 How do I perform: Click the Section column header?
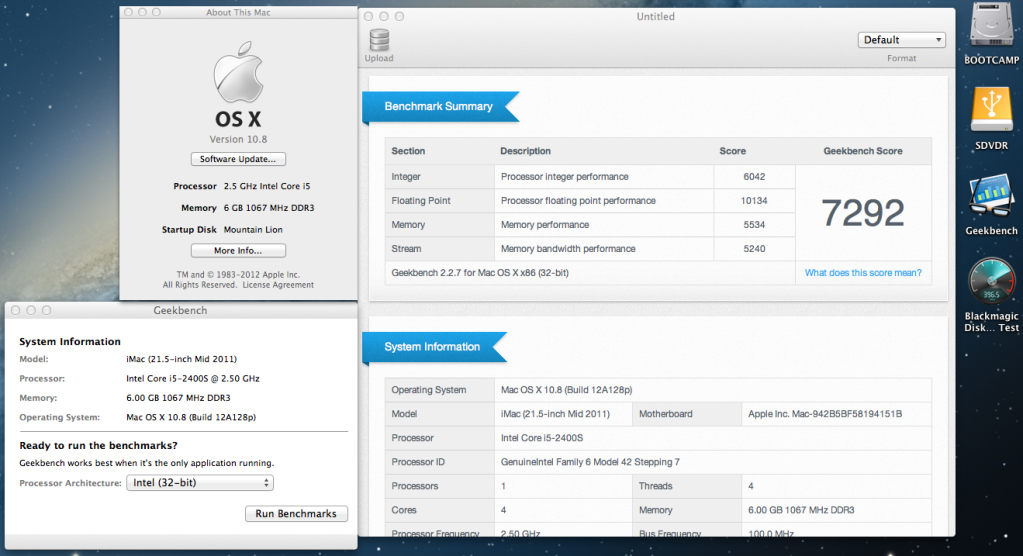coord(408,151)
